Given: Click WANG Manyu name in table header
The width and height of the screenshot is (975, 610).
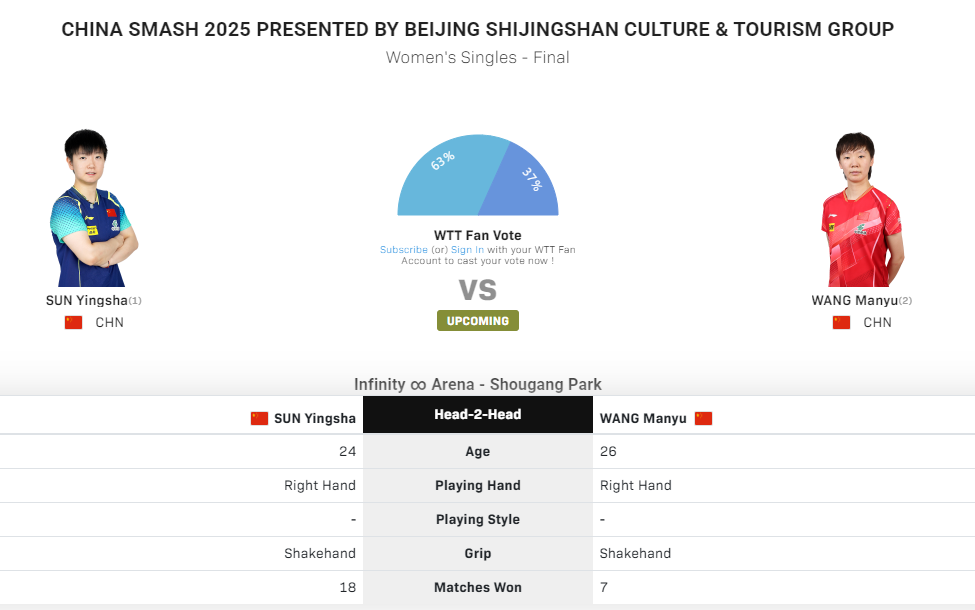Looking at the screenshot, I should 643,418.
